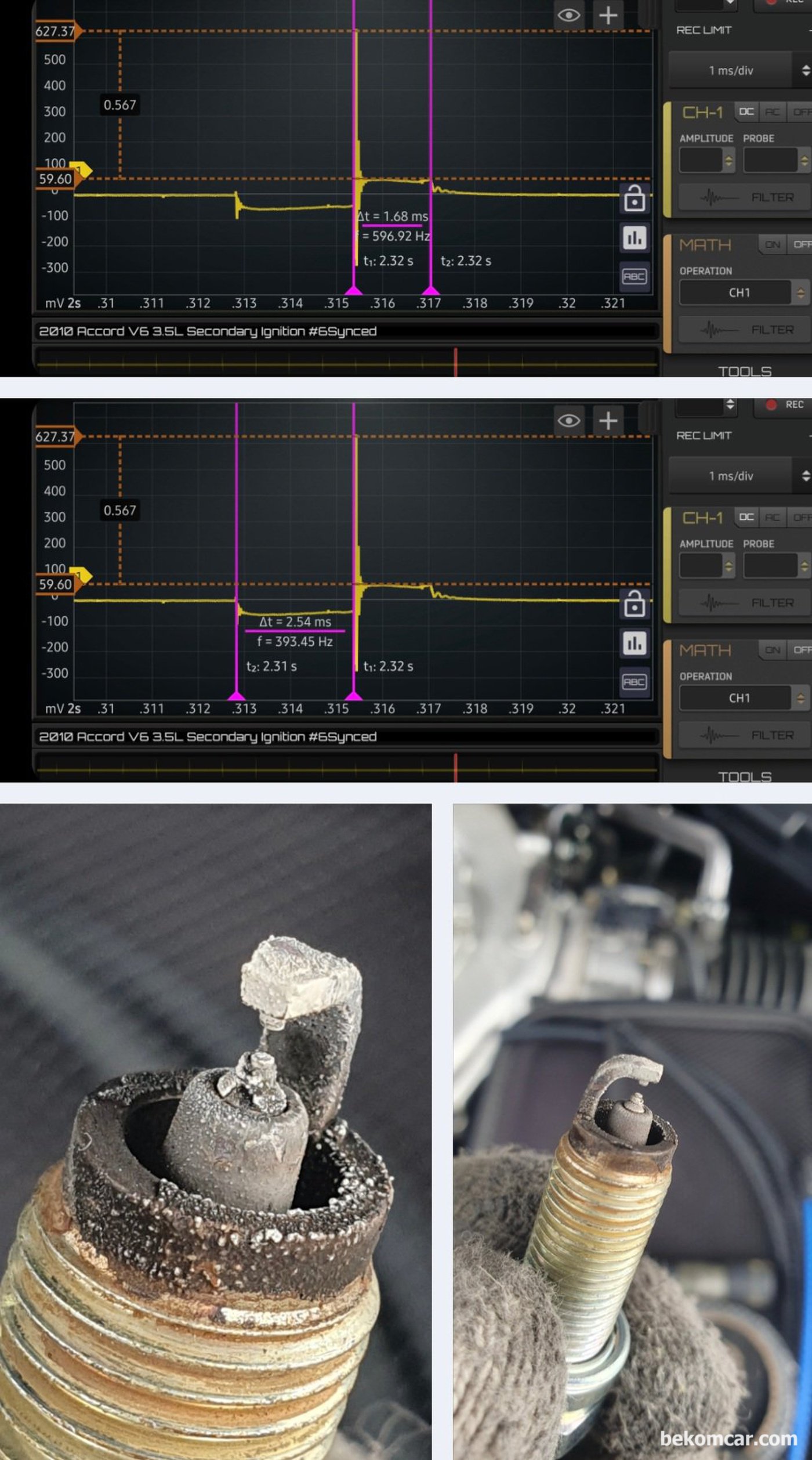Open the TOOLS section in the lower panel
The height and width of the screenshot is (1460, 812).
[x=744, y=776]
